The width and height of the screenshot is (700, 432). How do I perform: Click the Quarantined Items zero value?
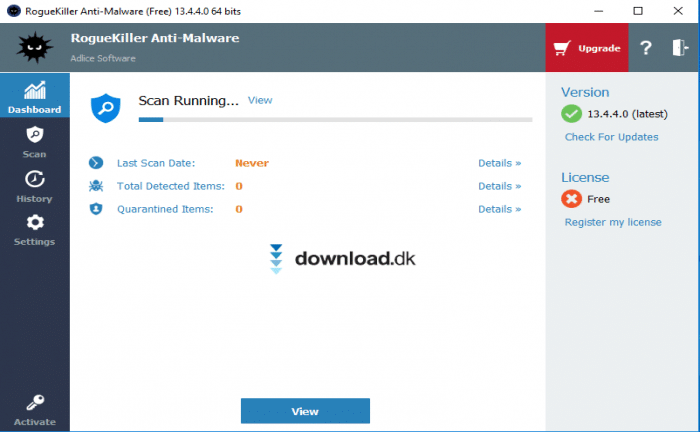click(x=239, y=209)
